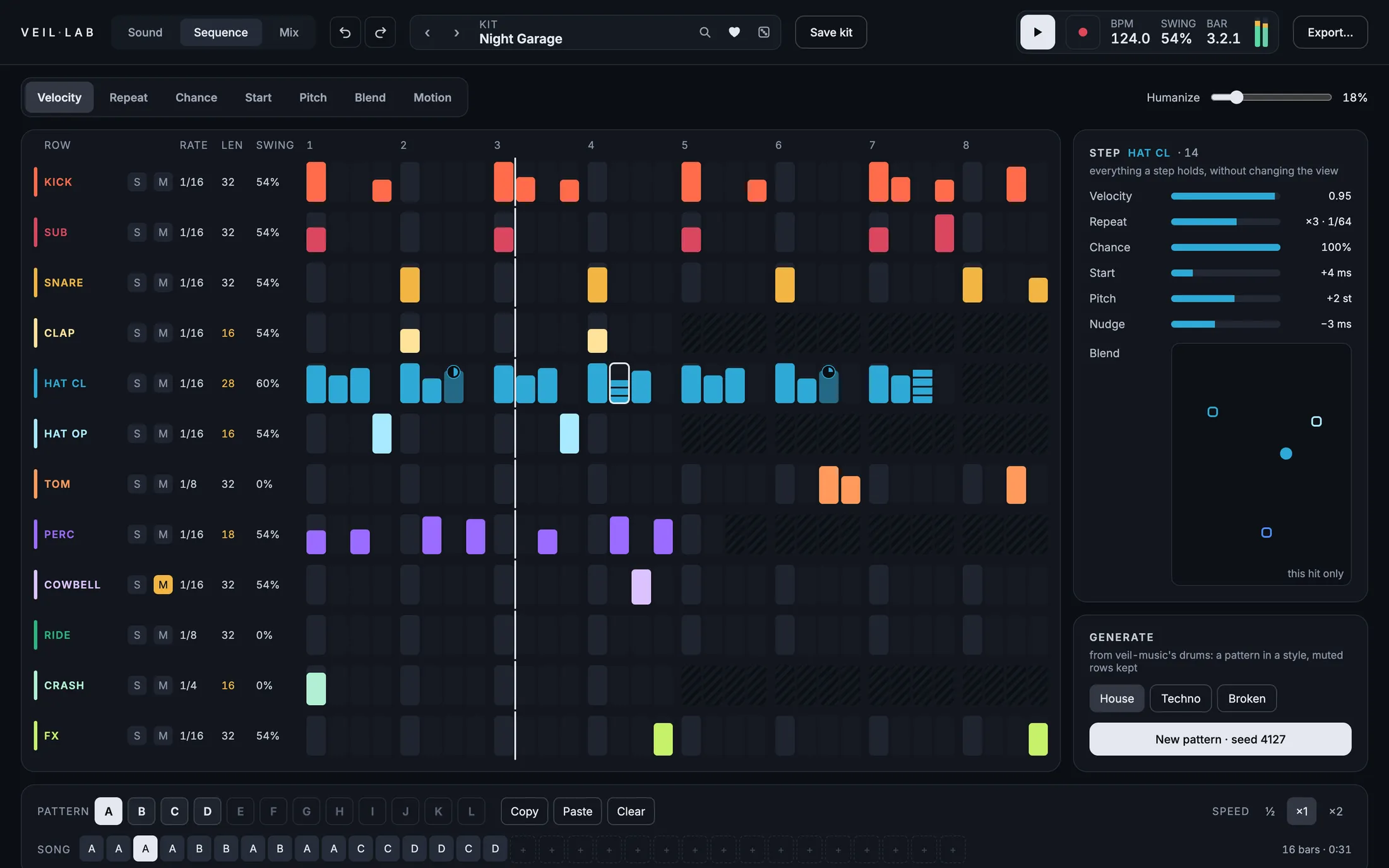Screen dimensions: 1389x868
Task: Go to previous kit chevron
Action: [427, 32]
